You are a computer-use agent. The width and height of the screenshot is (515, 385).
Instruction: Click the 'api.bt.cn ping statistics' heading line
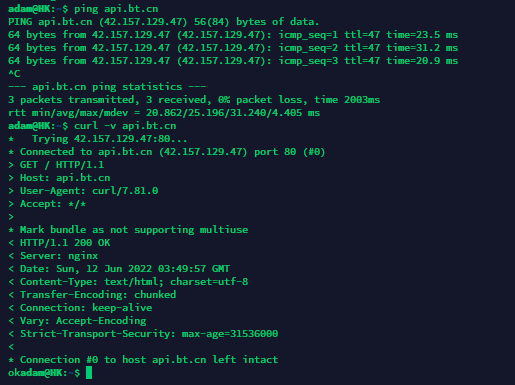[x=107, y=87]
